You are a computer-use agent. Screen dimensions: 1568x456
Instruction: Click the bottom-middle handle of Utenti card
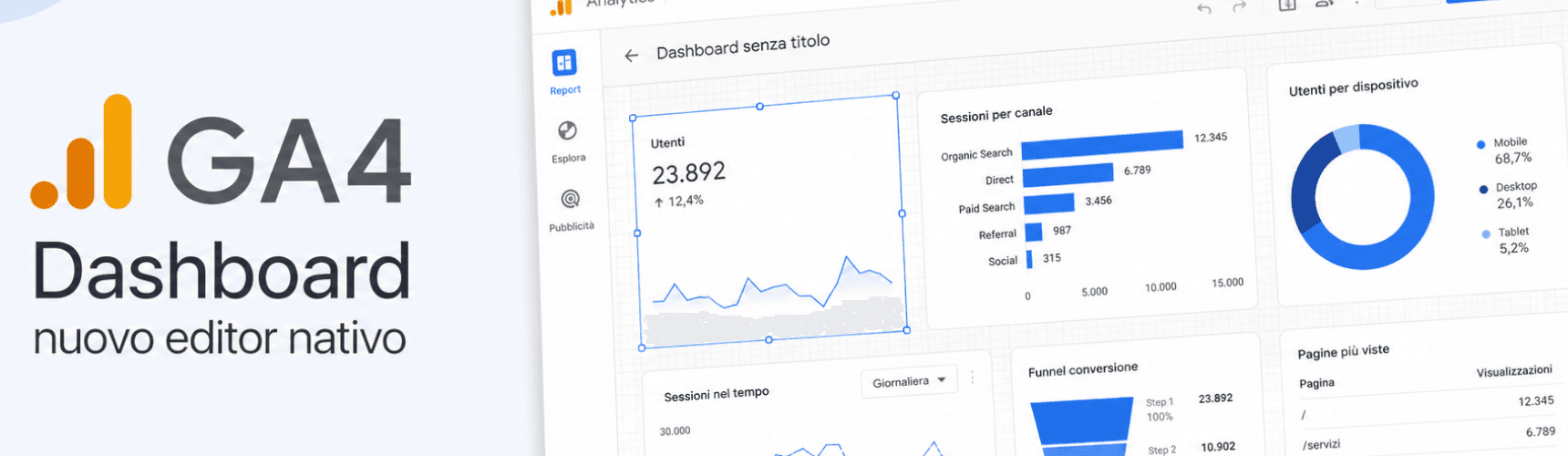769,339
